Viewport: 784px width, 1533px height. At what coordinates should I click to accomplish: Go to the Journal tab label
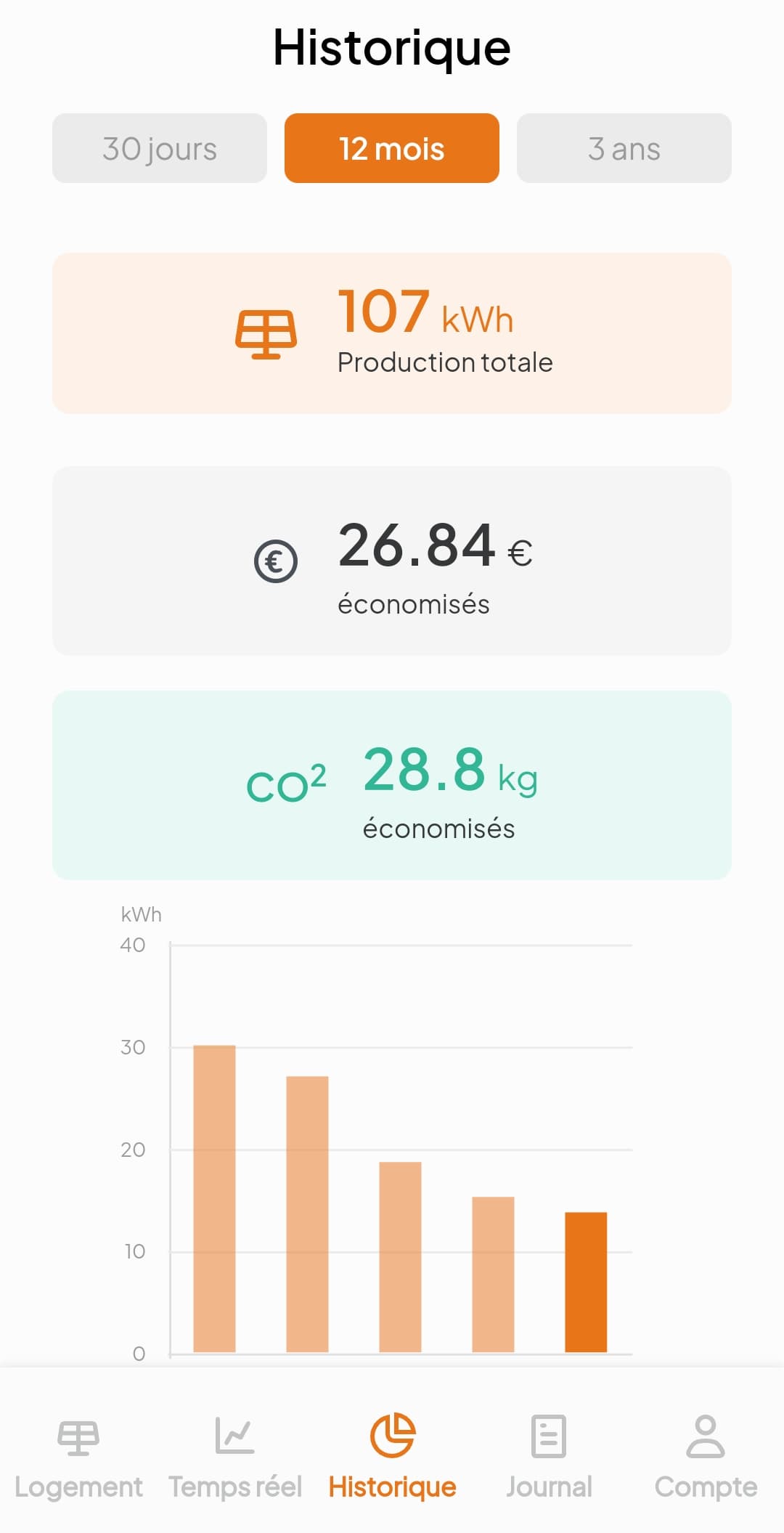pos(549,1487)
